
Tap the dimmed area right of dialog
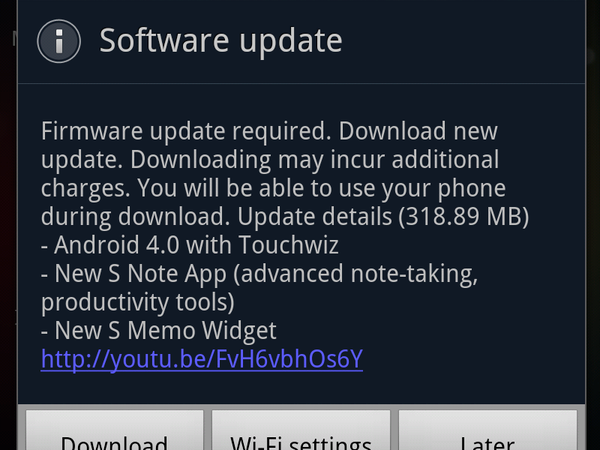pos(593,225)
